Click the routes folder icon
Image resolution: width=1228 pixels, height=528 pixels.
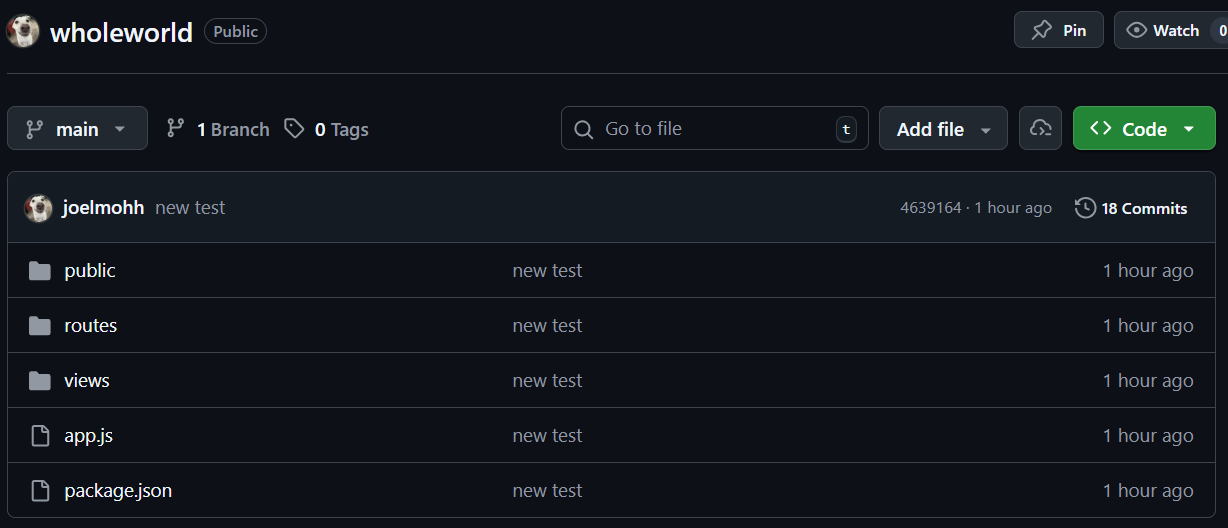tap(40, 326)
